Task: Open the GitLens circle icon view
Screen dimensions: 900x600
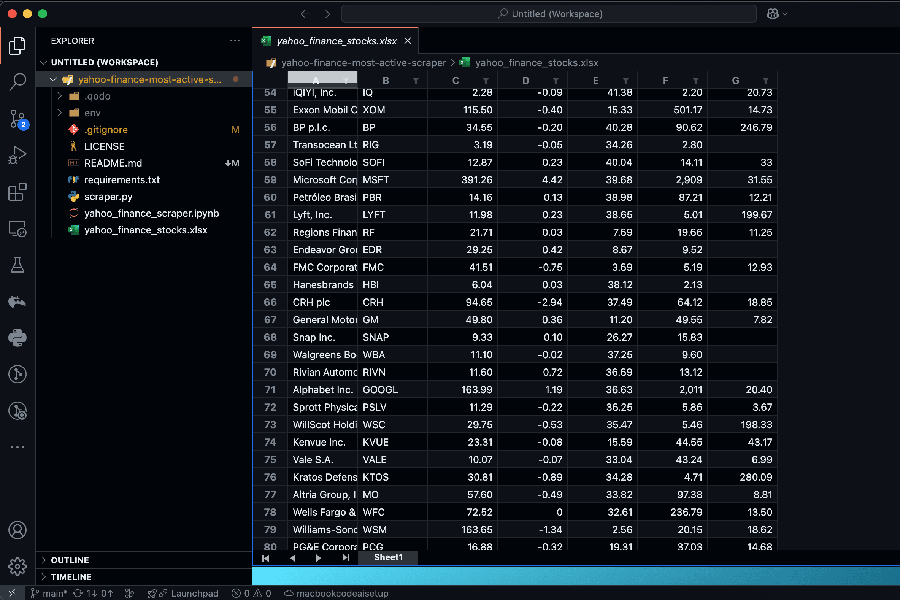Action: tap(17, 374)
